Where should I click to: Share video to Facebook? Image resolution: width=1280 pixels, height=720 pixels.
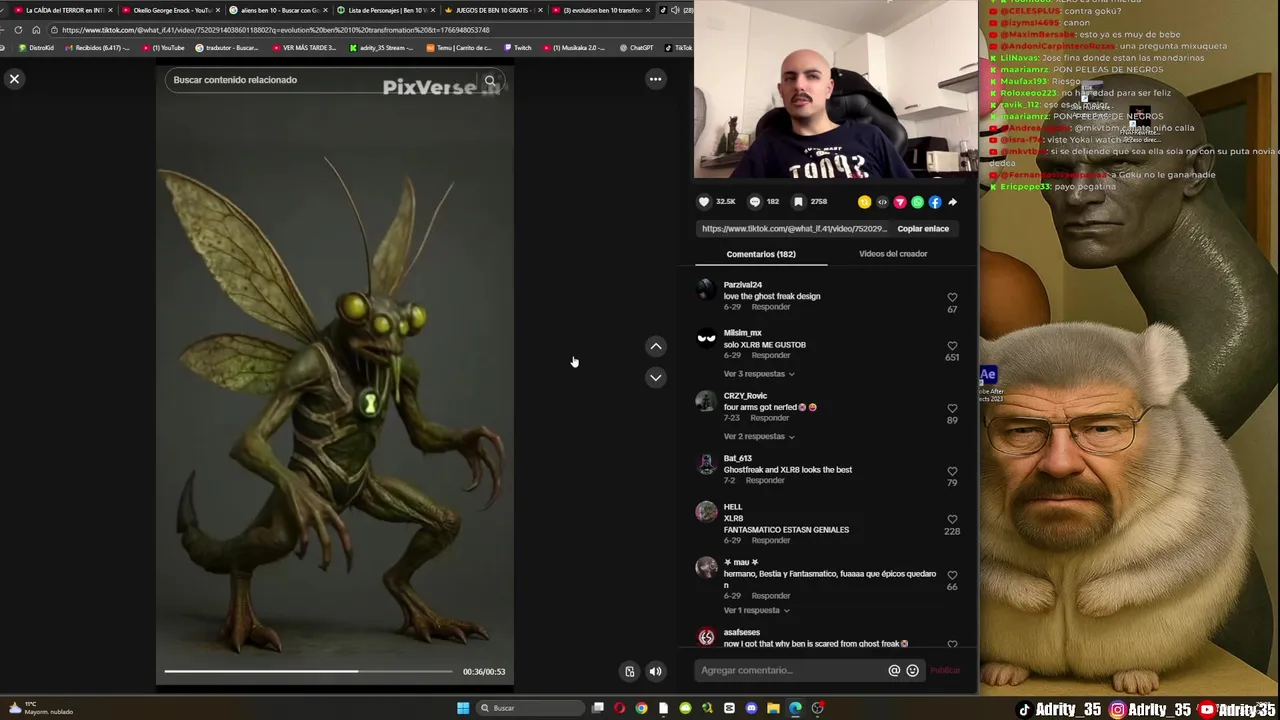tap(935, 202)
